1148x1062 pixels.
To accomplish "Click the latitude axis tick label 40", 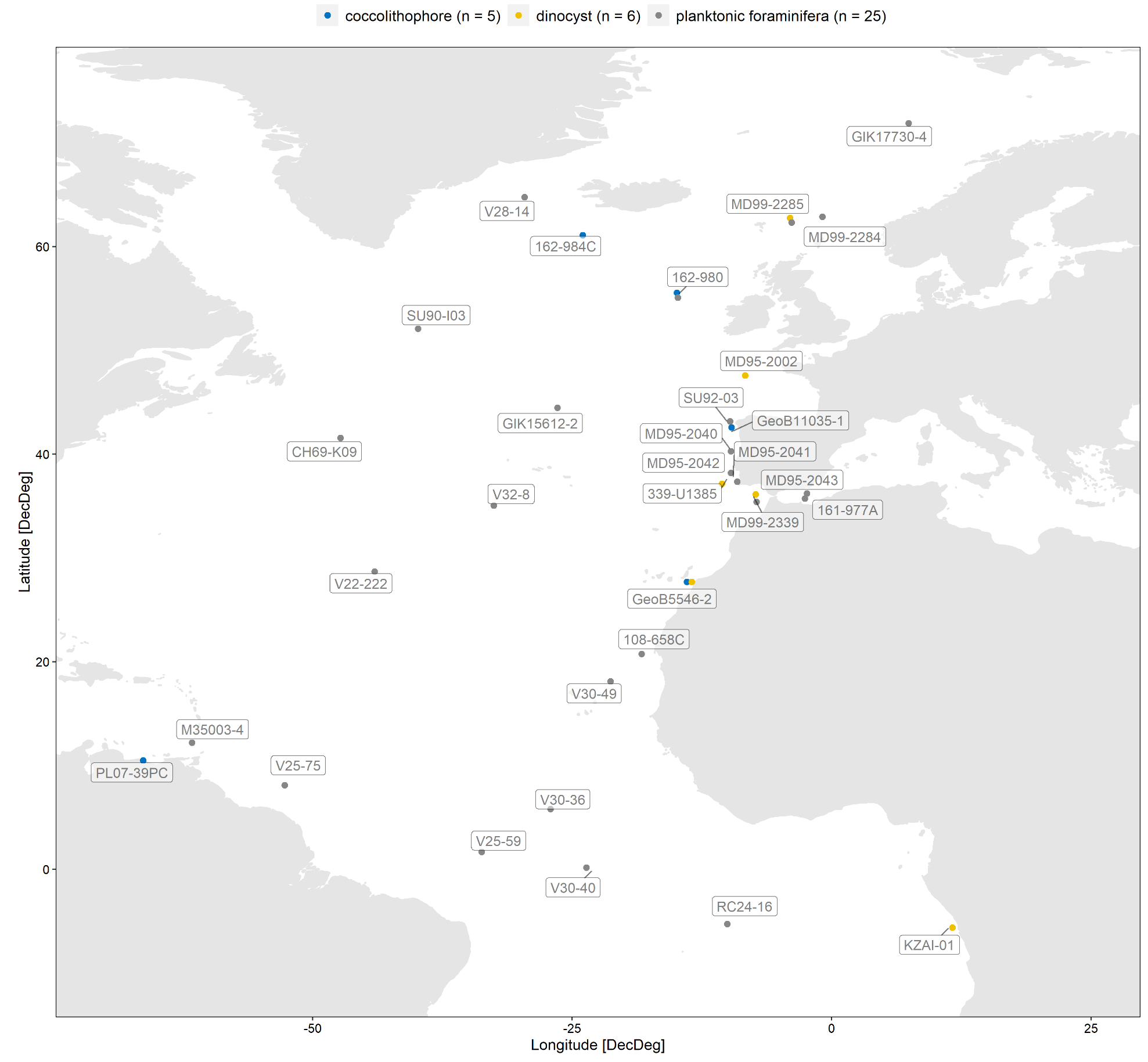I will coord(42,455).
